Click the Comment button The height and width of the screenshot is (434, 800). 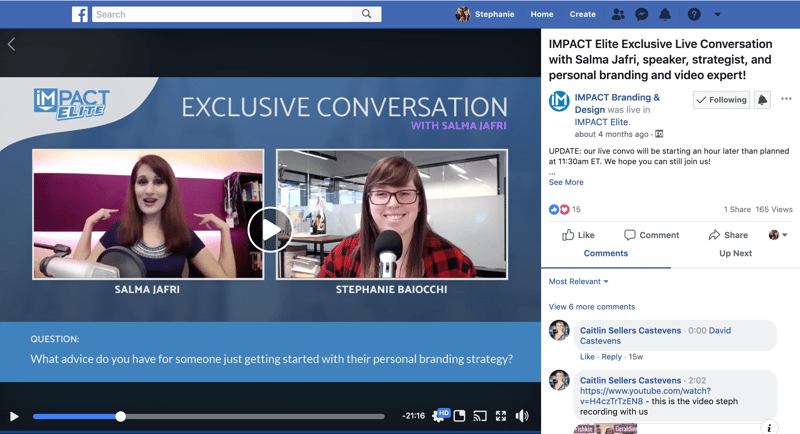[x=652, y=235]
